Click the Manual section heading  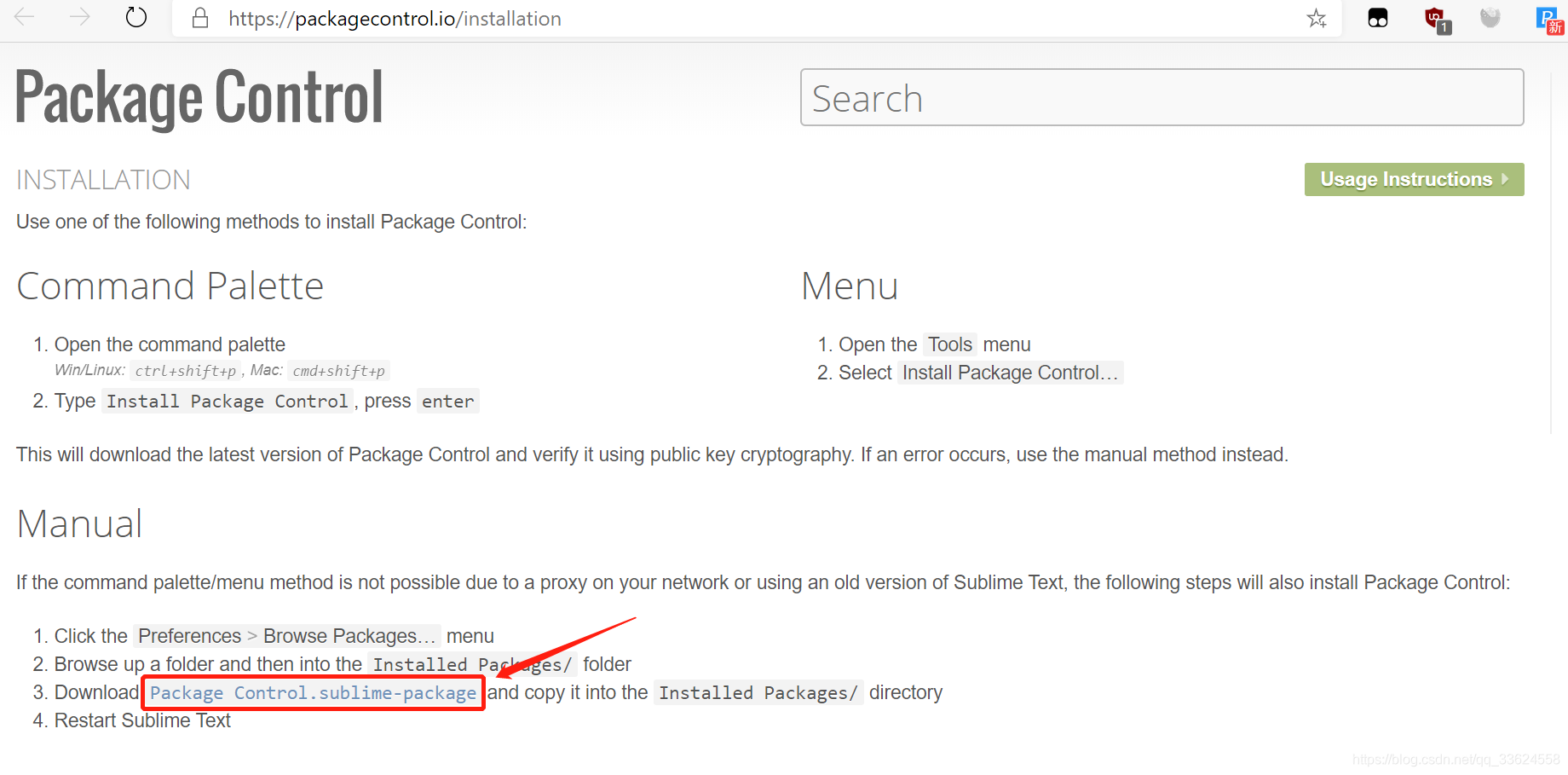click(79, 523)
